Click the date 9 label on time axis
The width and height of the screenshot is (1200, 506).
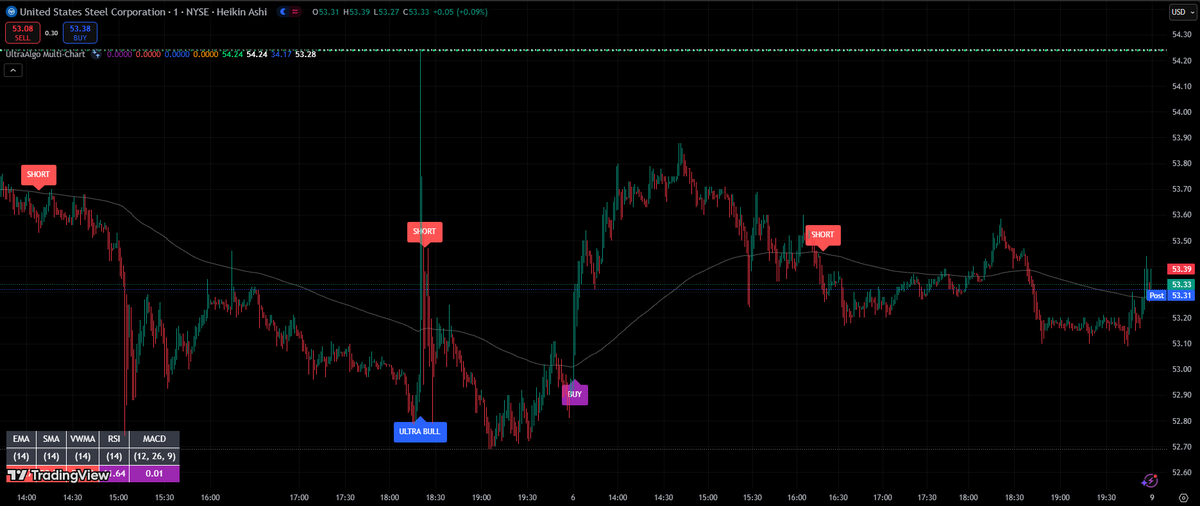point(1151,496)
